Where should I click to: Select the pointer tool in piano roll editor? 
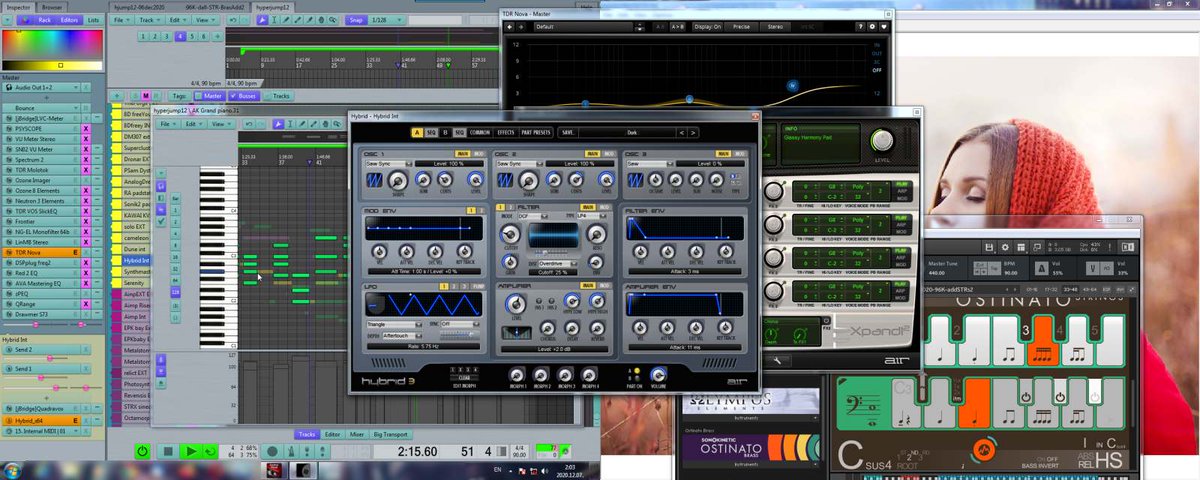(278, 124)
